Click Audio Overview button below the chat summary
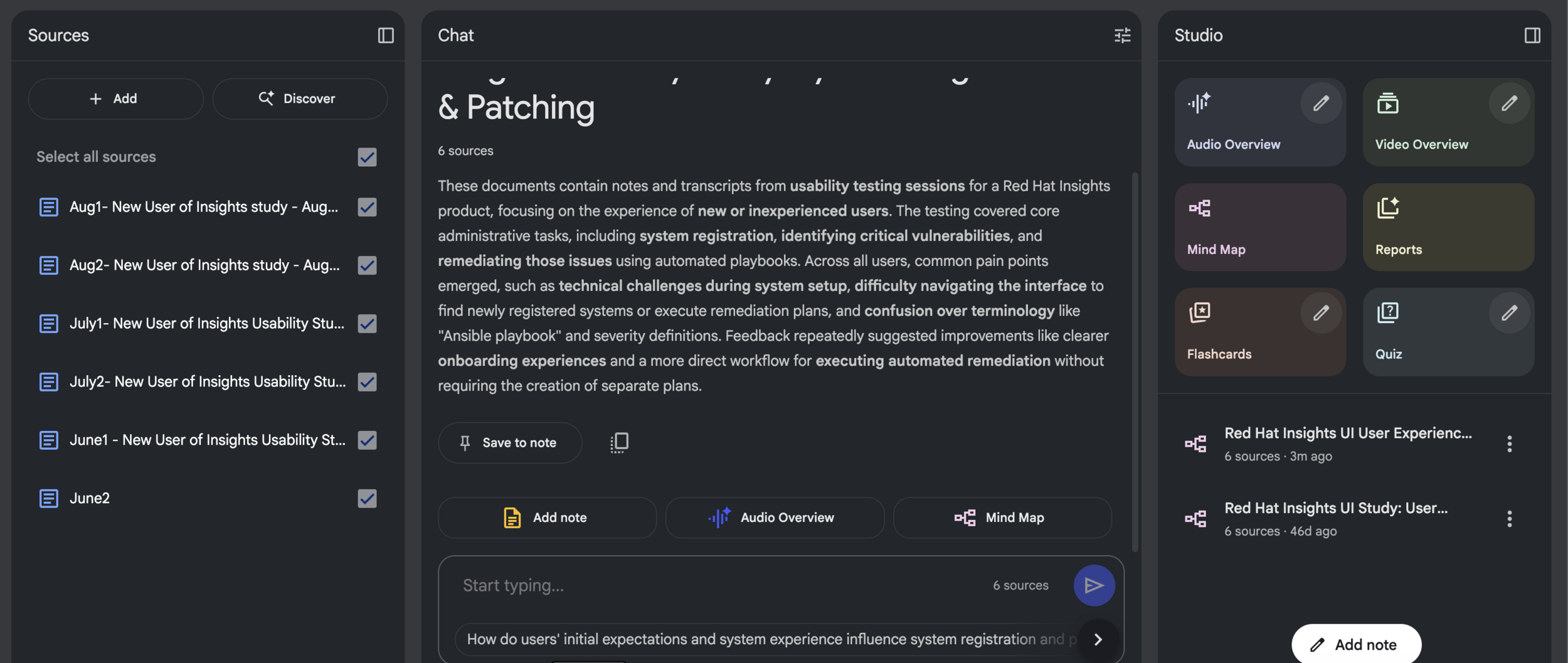Viewport: 1568px width, 663px height. click(775, 518)
